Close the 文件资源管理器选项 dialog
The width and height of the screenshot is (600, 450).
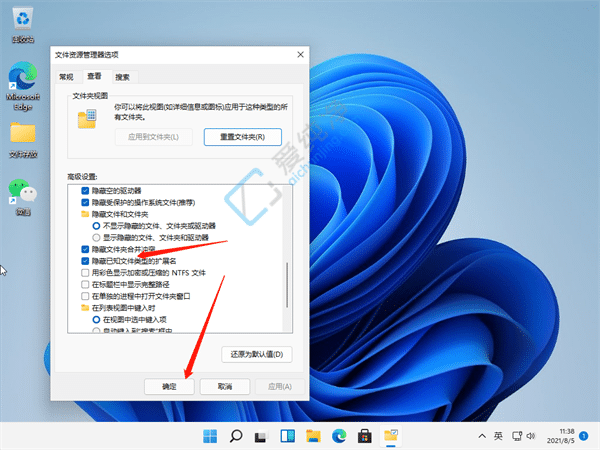(x=301, y=55)
